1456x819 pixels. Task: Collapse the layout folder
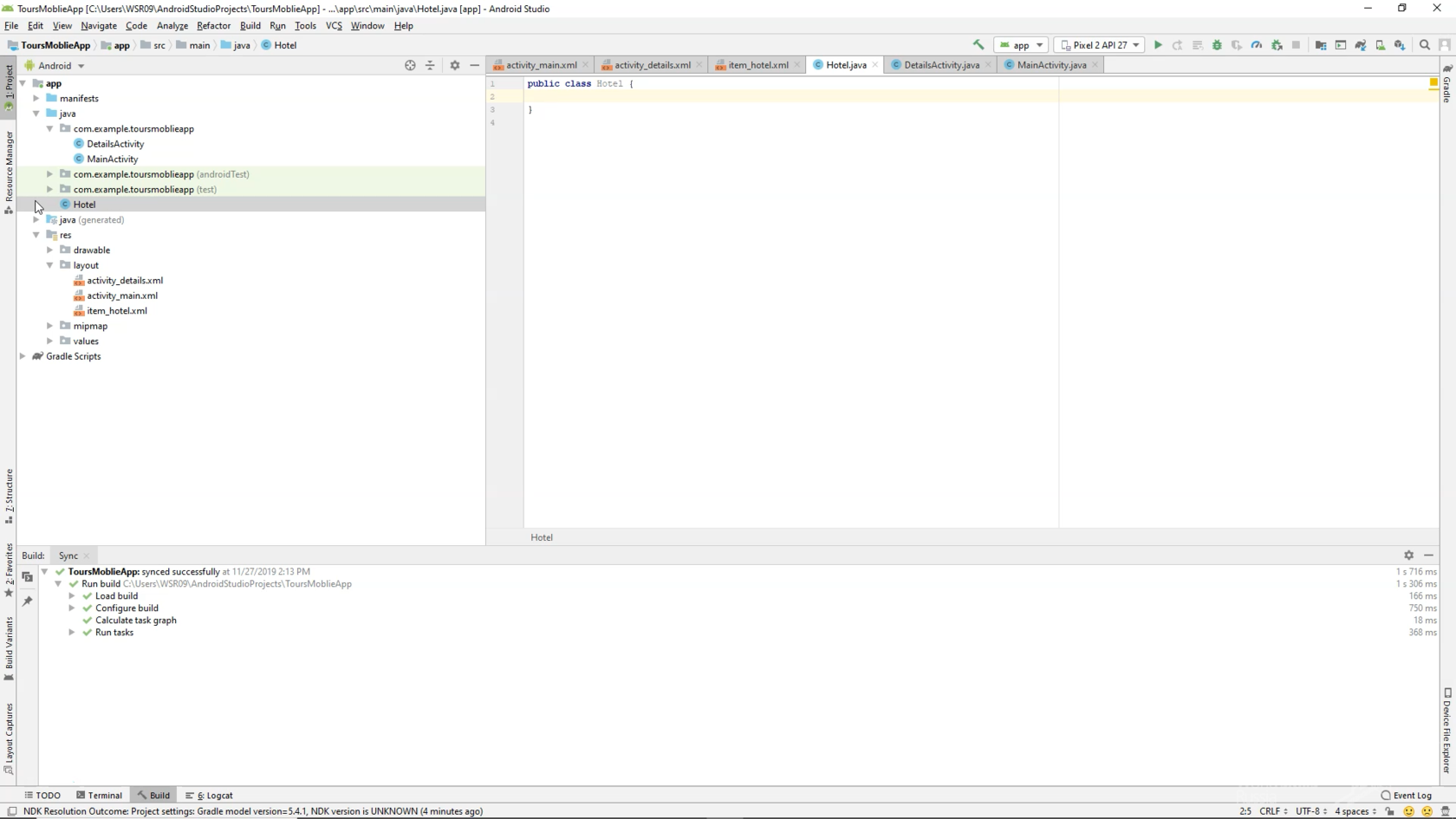tap(50, 265)
